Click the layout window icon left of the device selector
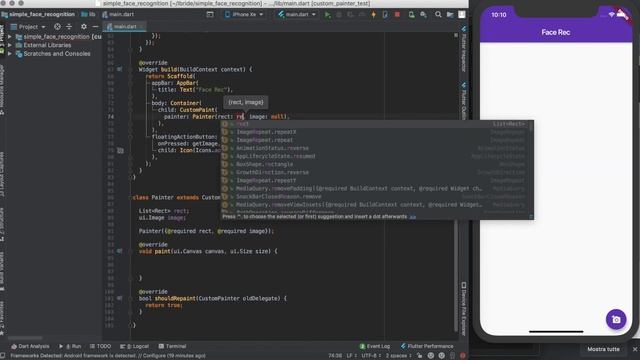Viewport: 640px width, 360px height. 210,14
